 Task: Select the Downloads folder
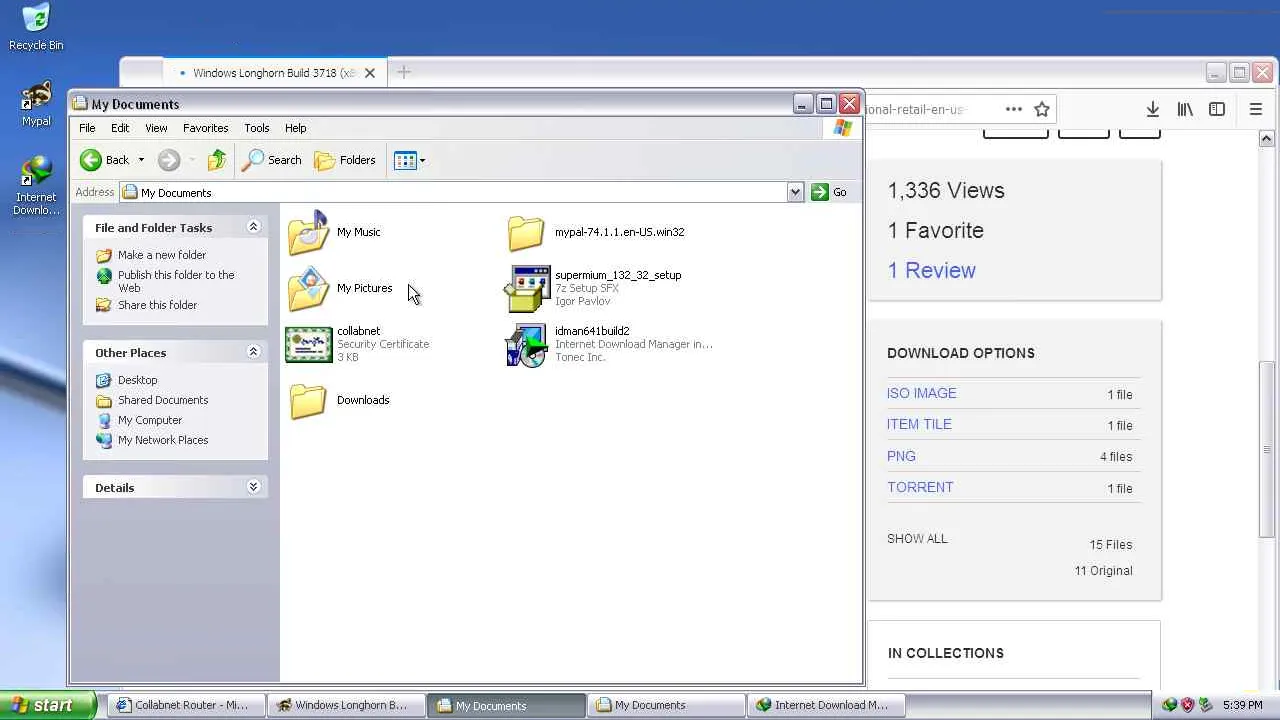[338, 400]
